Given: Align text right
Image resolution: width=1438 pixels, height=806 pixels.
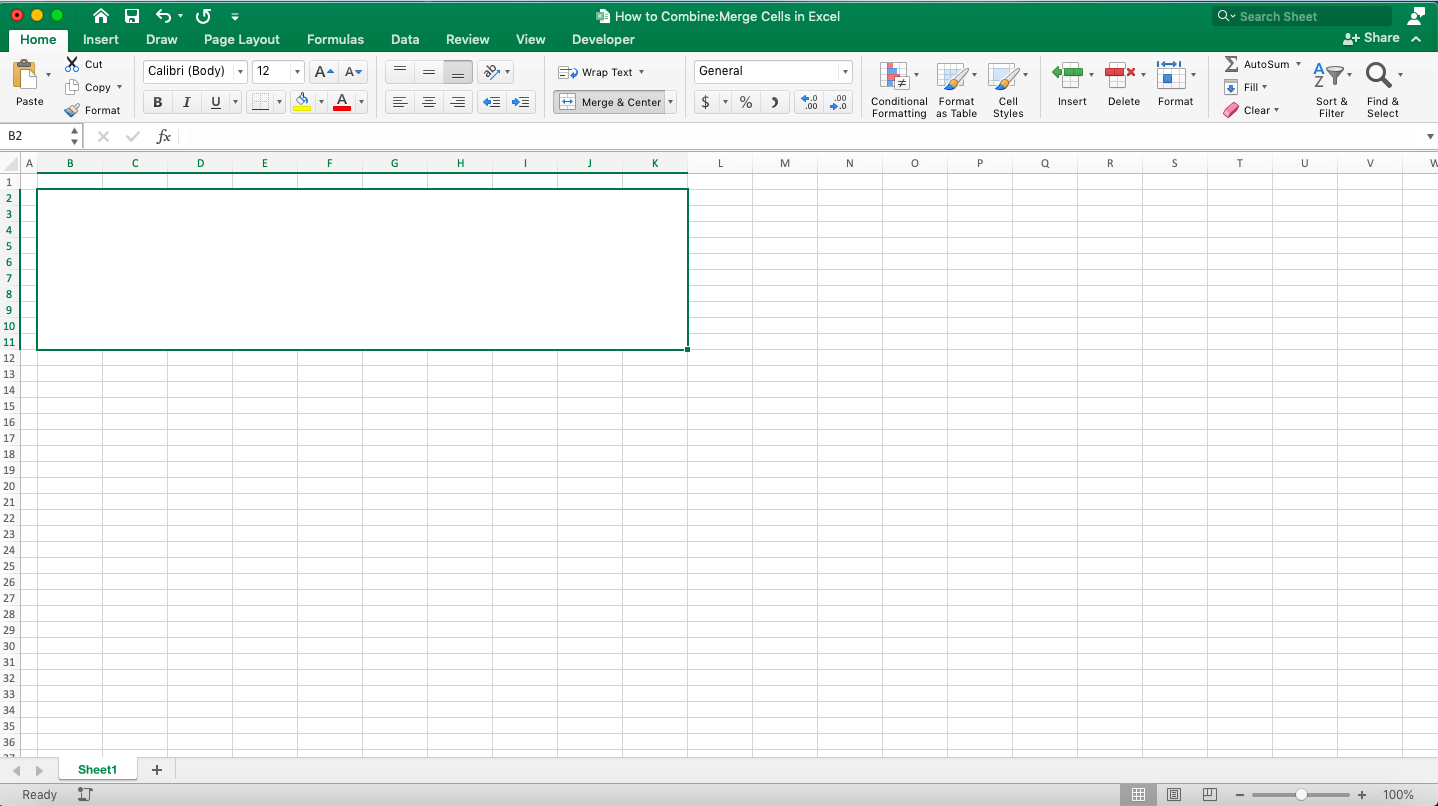Looking at the screenshot, I should [x=458, y=102].
